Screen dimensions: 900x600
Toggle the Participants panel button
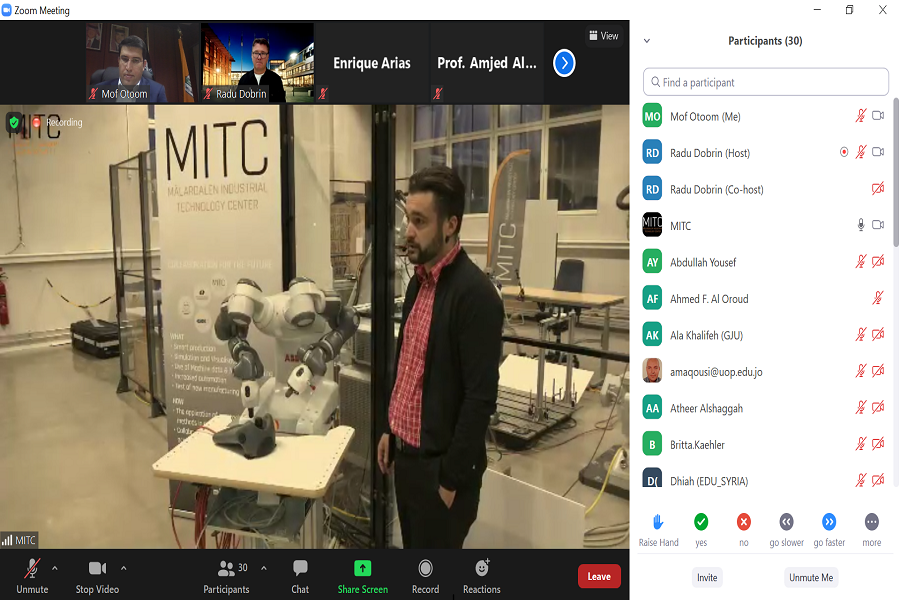226,576
